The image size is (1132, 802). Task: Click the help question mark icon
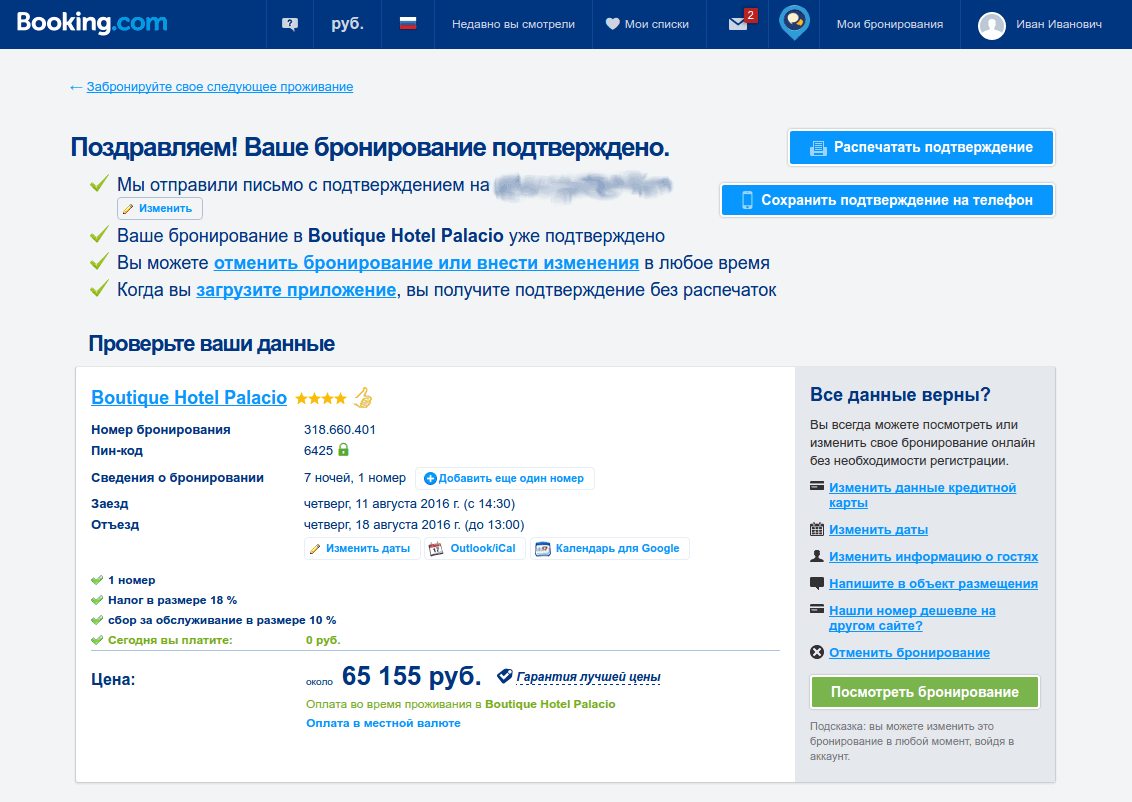point(289,23)
